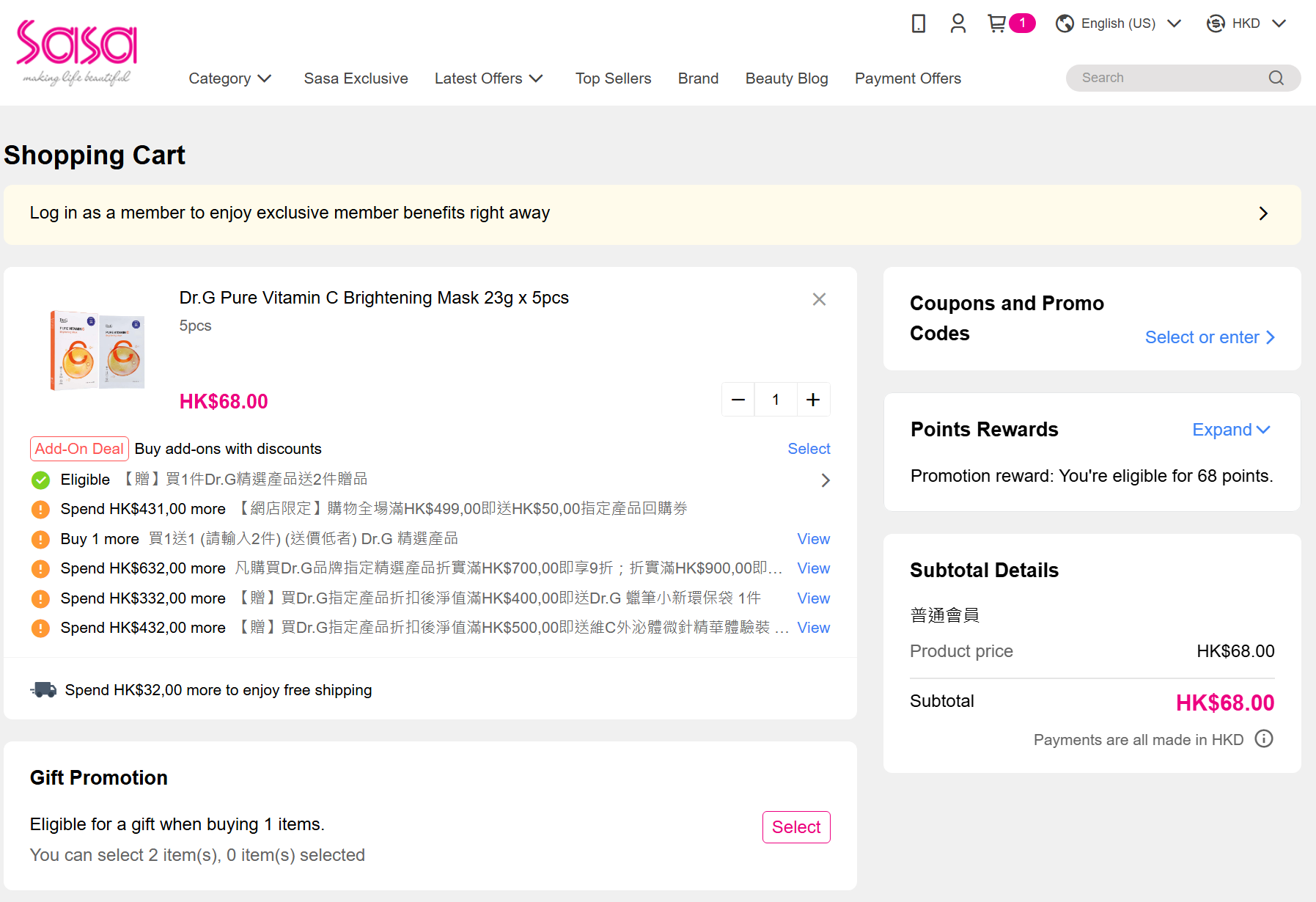
Task: Increase item quantity with plus button
Action: point(813,400)
